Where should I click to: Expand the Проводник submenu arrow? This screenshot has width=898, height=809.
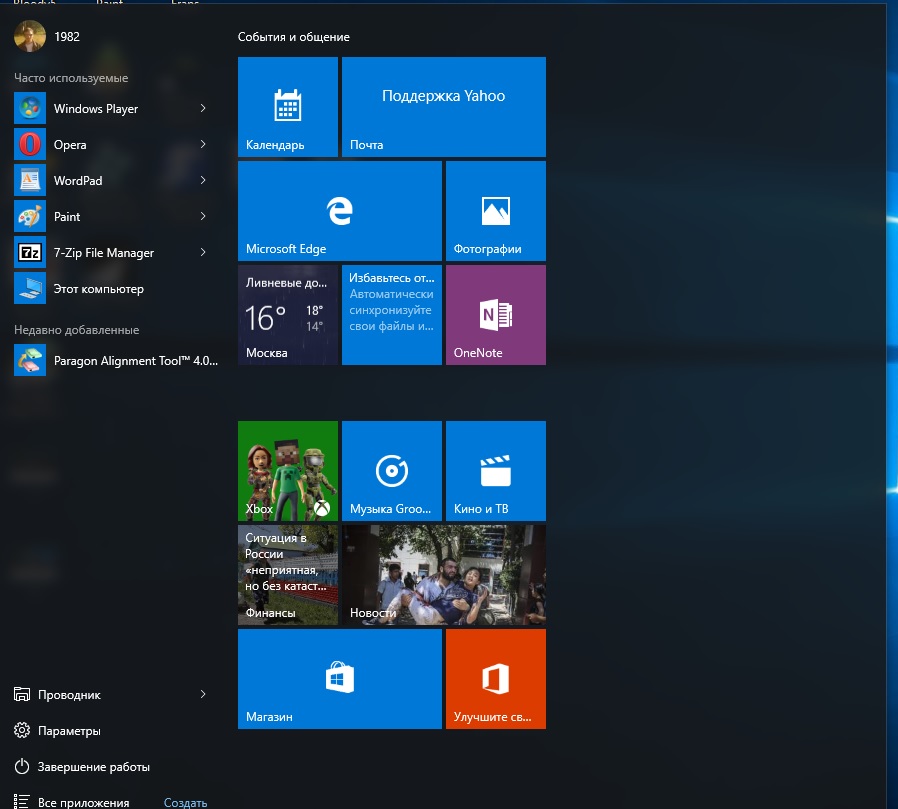coord(203,694)
